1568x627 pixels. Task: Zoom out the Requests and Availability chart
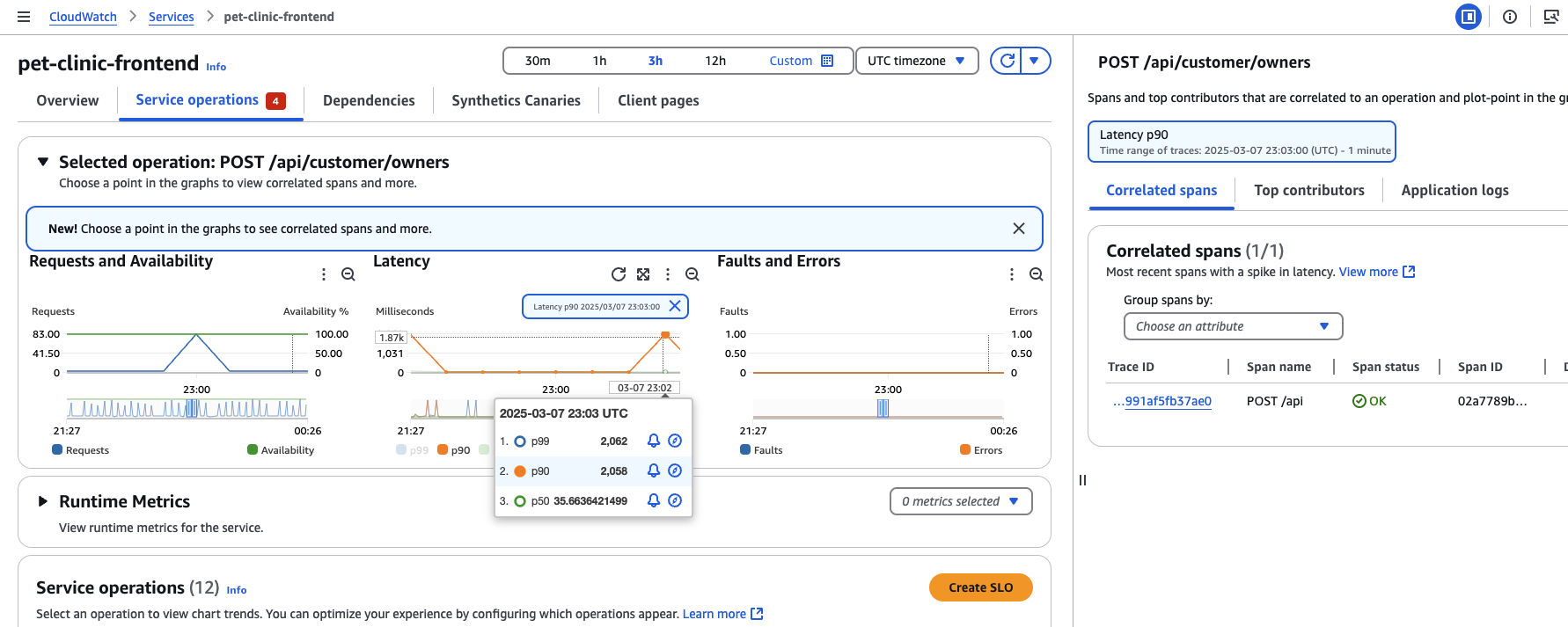coord(348,274)
